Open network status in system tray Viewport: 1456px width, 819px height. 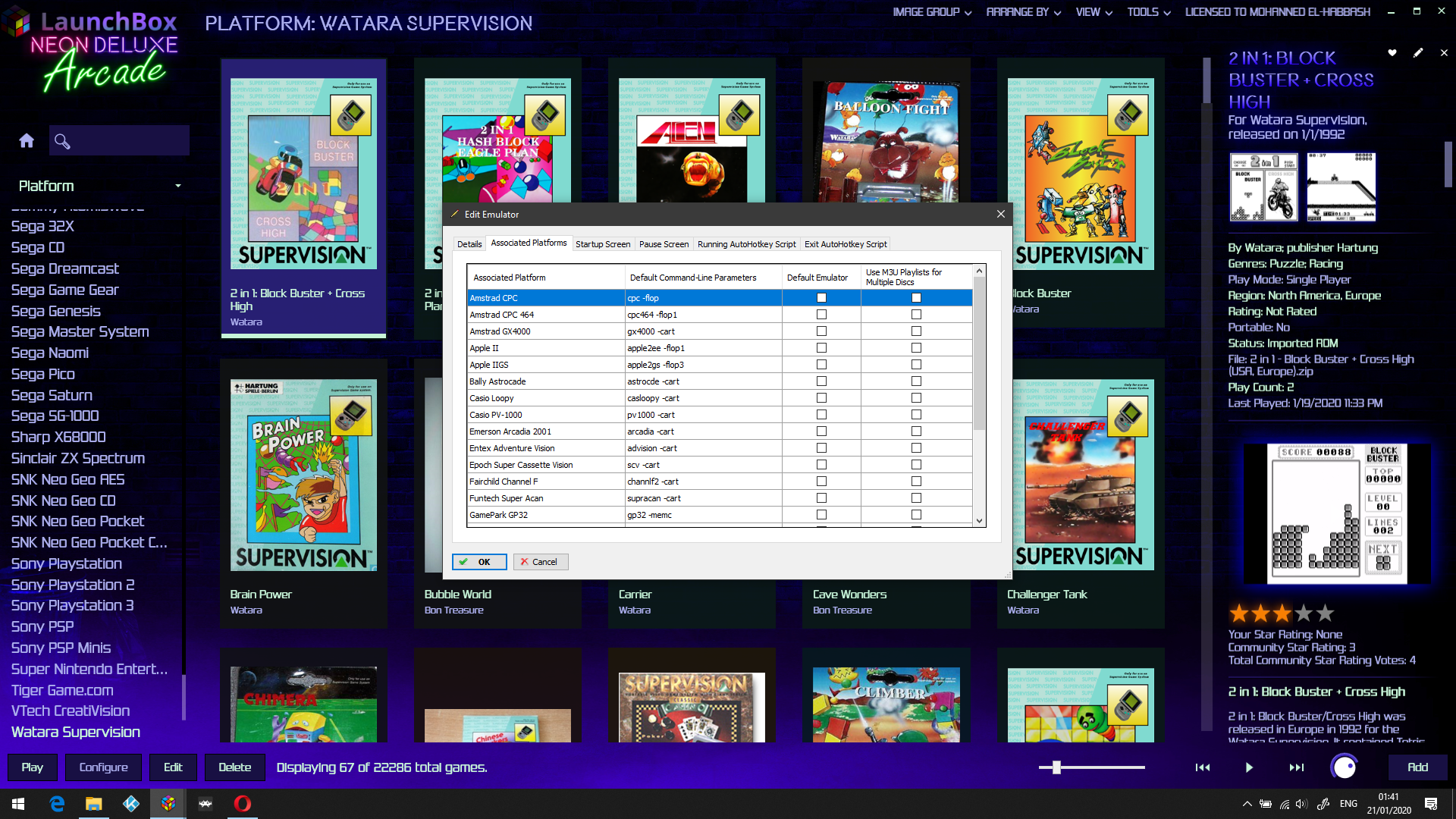(1285, 804)
